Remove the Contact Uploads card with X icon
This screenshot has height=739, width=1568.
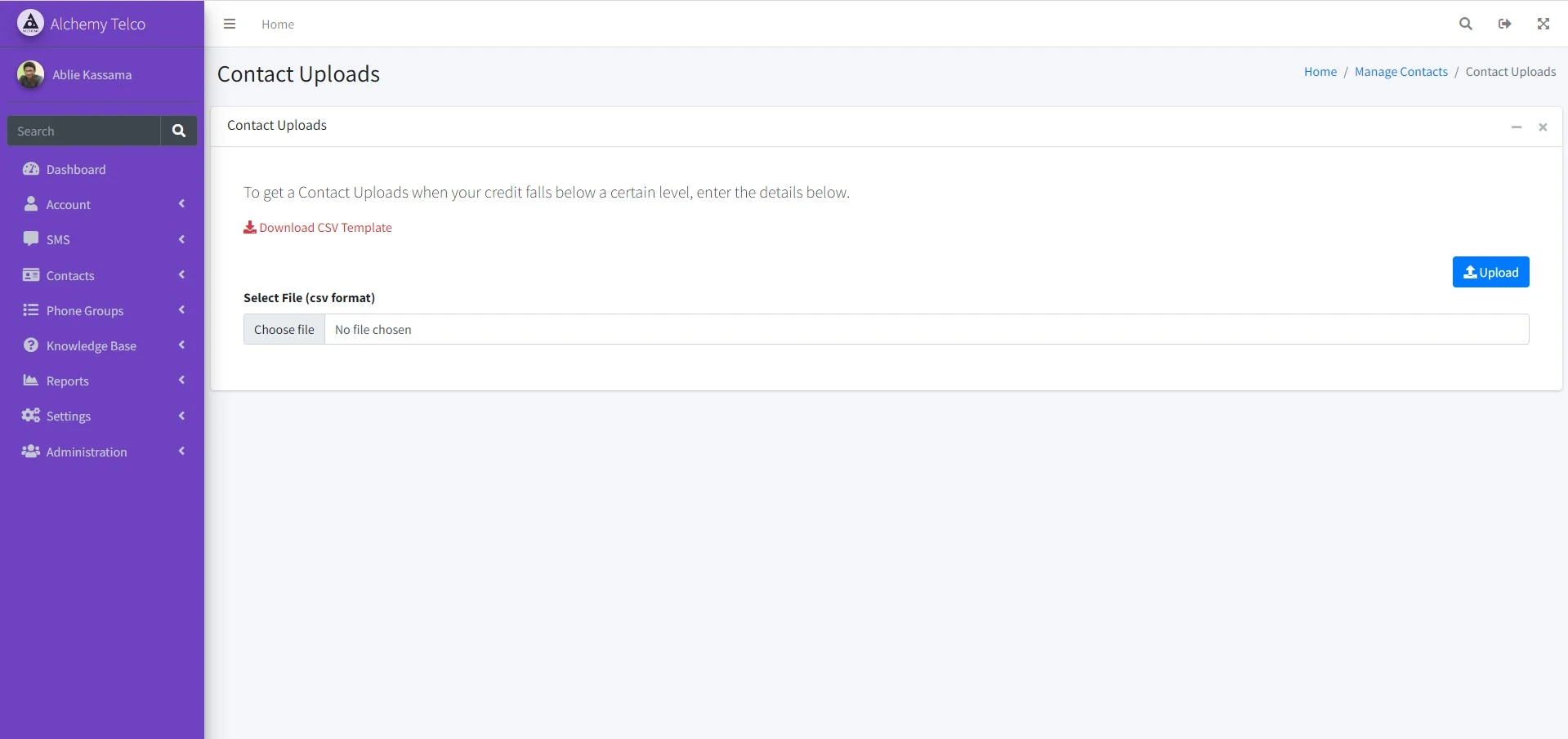click(x=1542, y=127)
